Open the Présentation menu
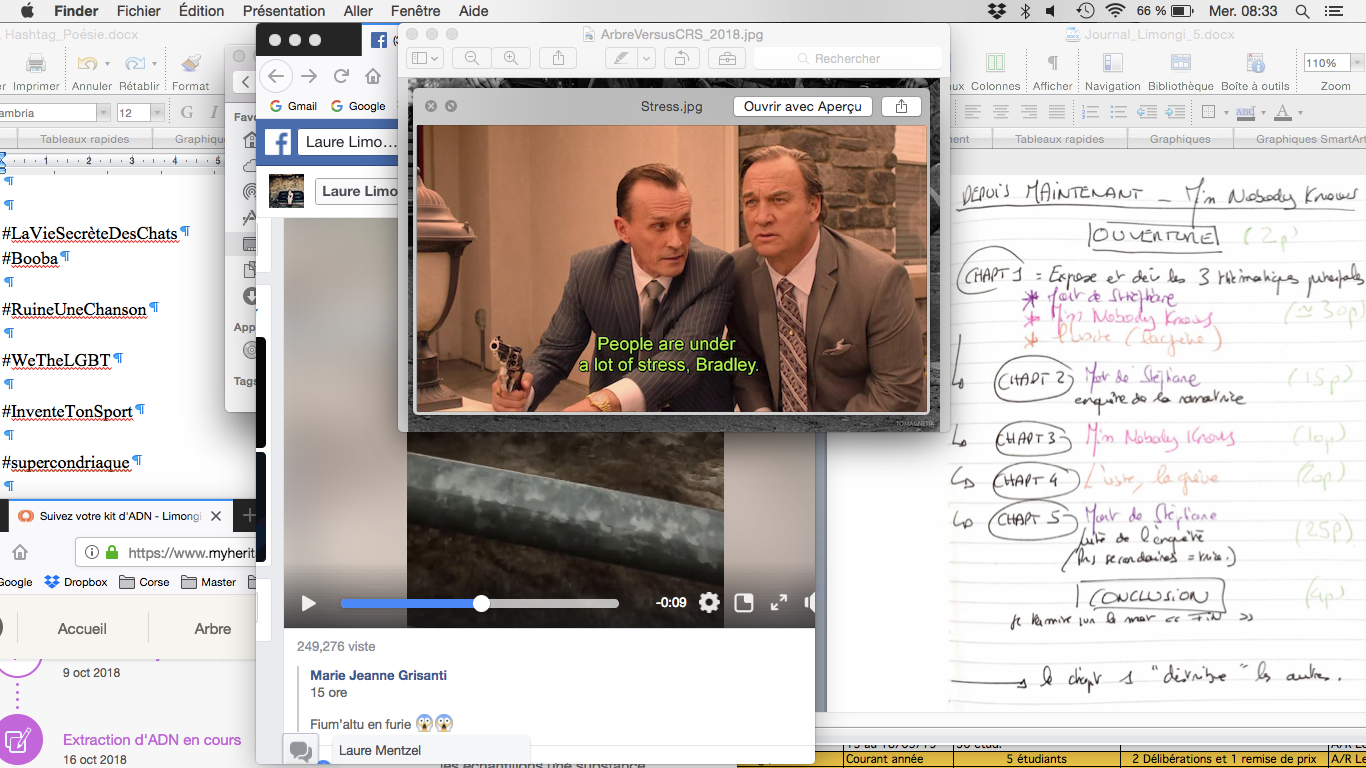 [x=283, y=11]
